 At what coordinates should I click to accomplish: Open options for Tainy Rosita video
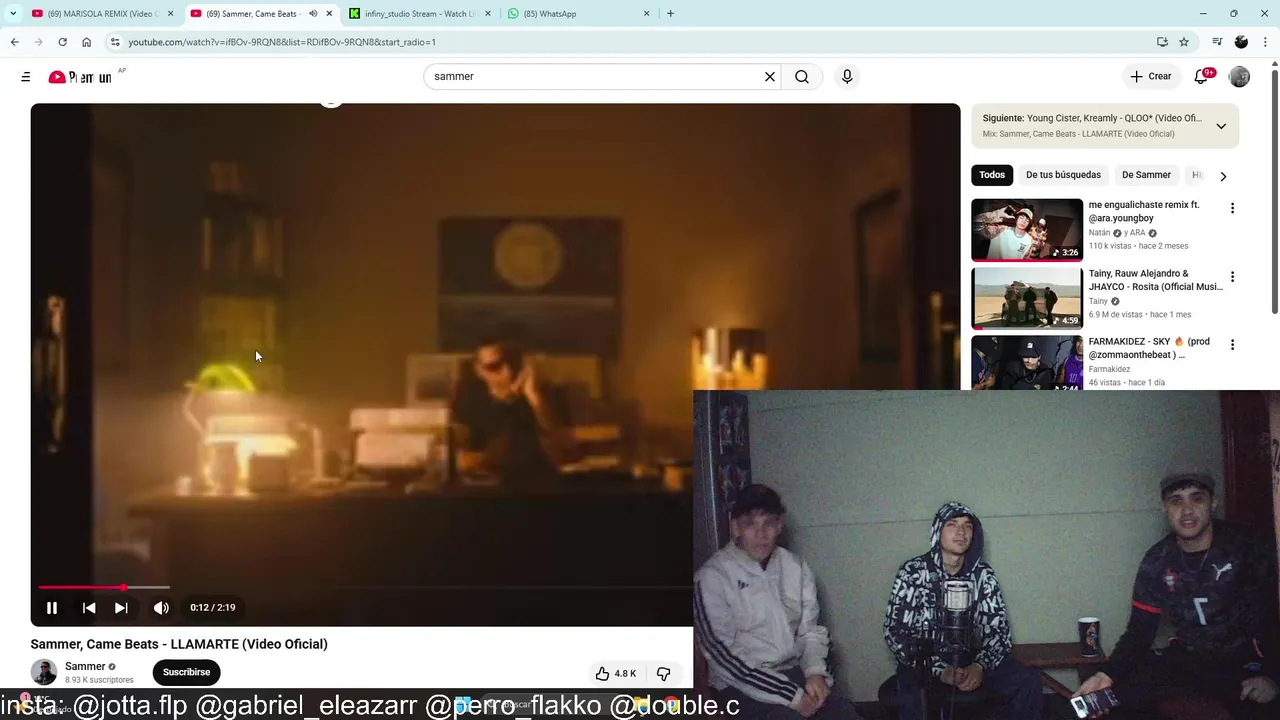(x=1232, y=277)
